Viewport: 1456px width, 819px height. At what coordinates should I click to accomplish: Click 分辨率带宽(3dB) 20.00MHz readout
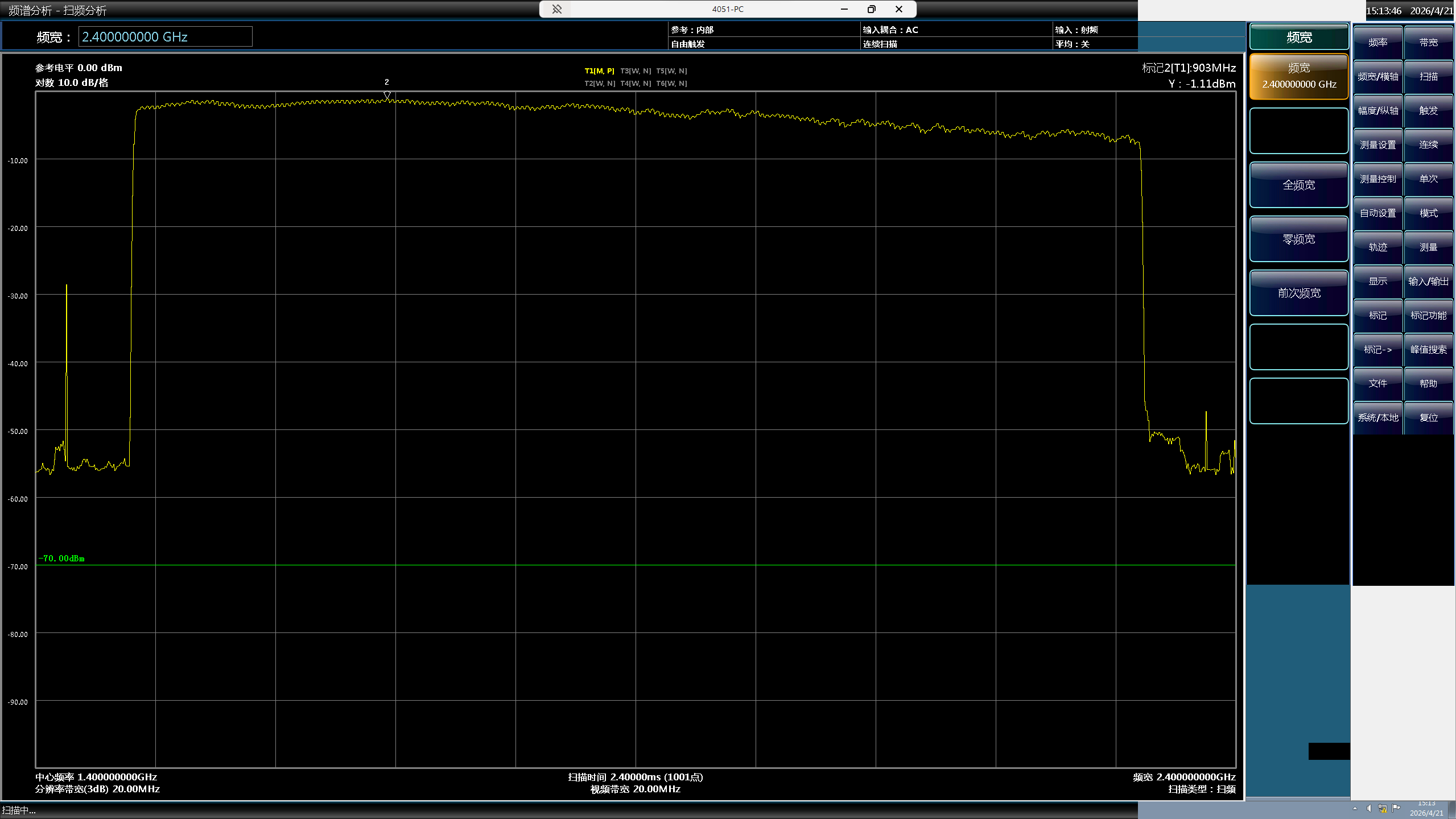point(97,789)
